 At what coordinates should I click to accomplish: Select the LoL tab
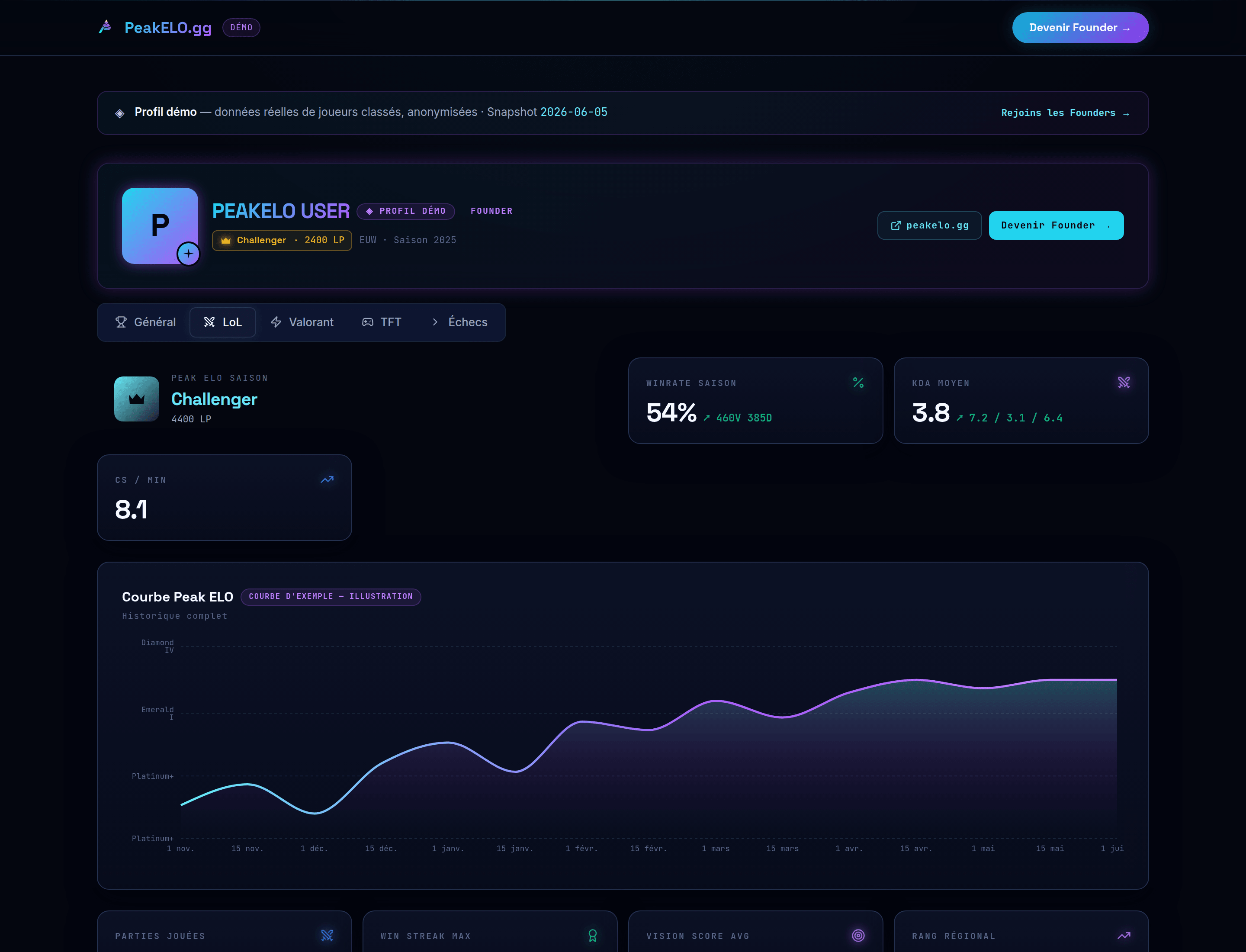223,322
